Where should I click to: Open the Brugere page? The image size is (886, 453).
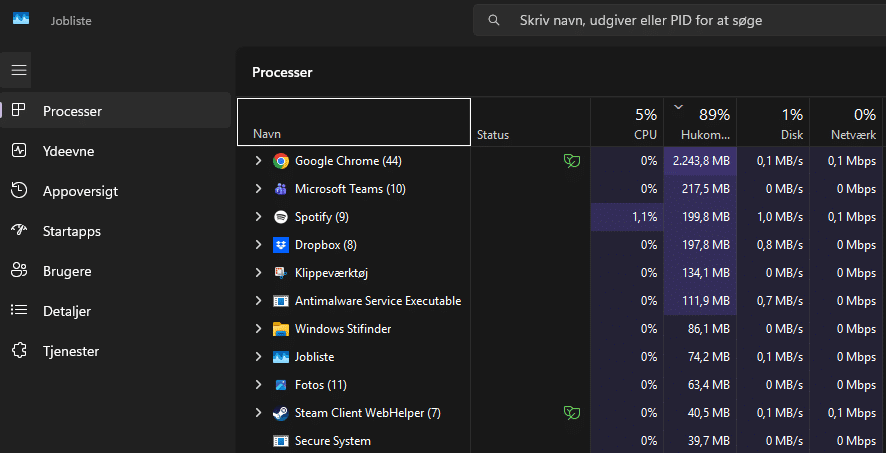[116, 271]
